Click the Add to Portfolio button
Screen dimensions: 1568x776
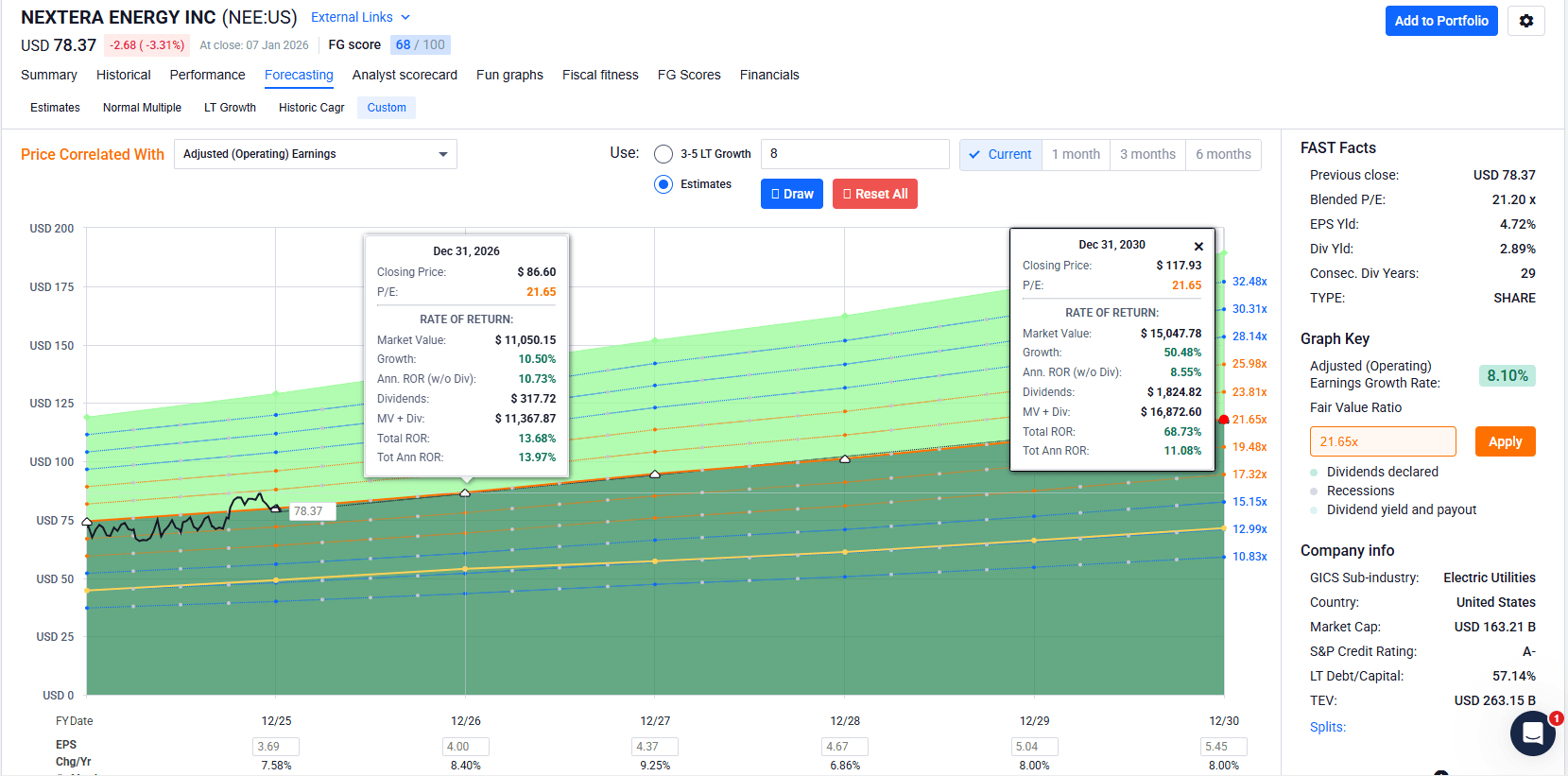(x=1440, y=21)
